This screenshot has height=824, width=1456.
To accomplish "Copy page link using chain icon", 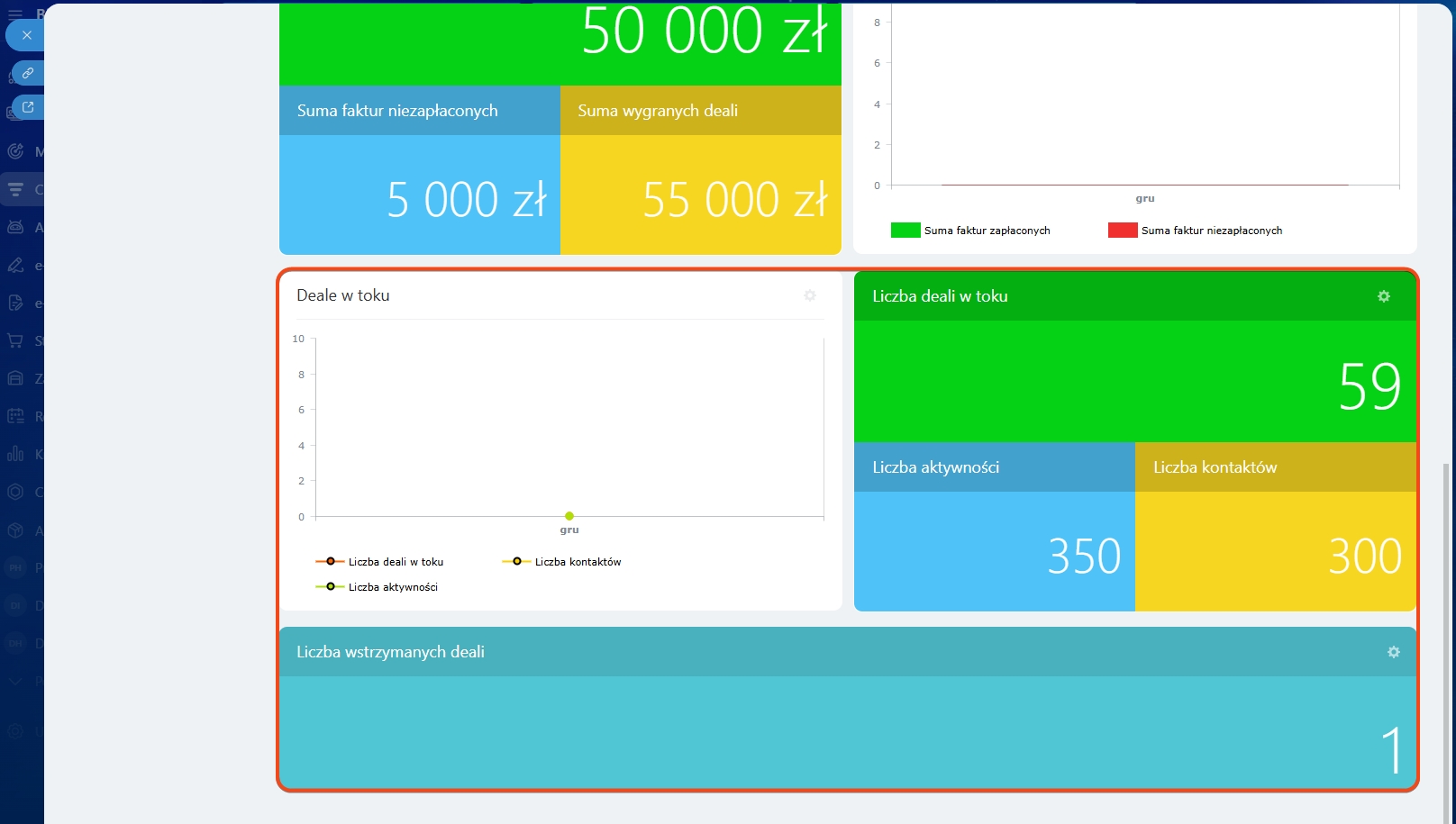I will (28, 73).
